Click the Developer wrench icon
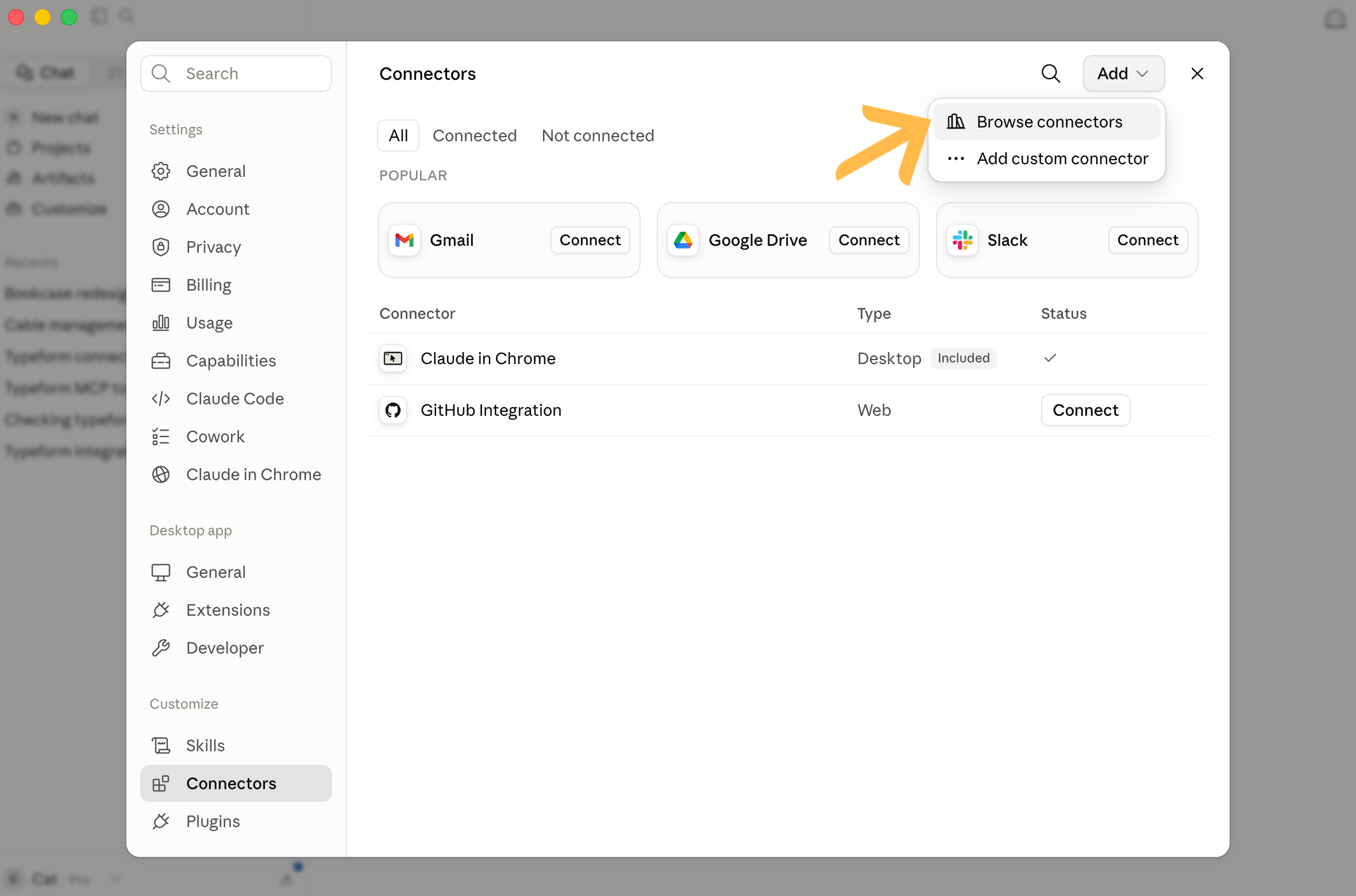1356x896 pixels. pyautogui.click(x=161, y=648)
